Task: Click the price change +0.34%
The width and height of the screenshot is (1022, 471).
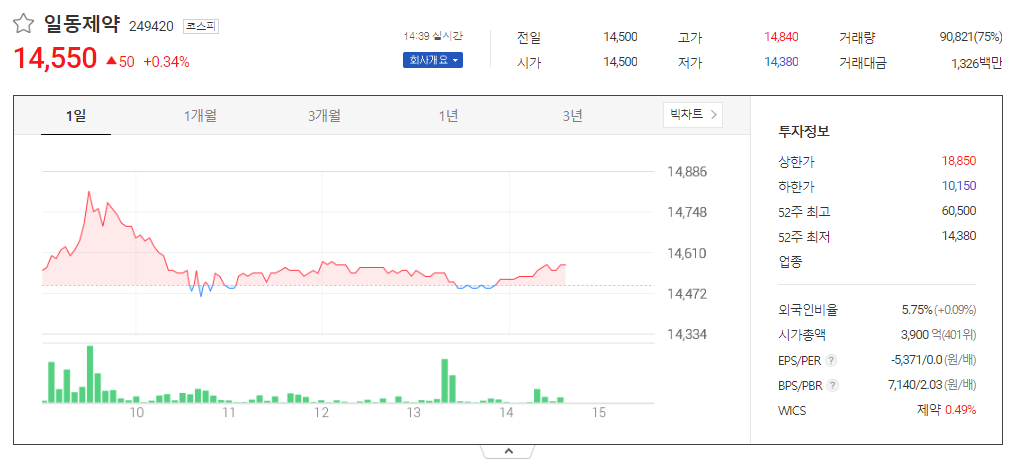Action: point(166,62)
